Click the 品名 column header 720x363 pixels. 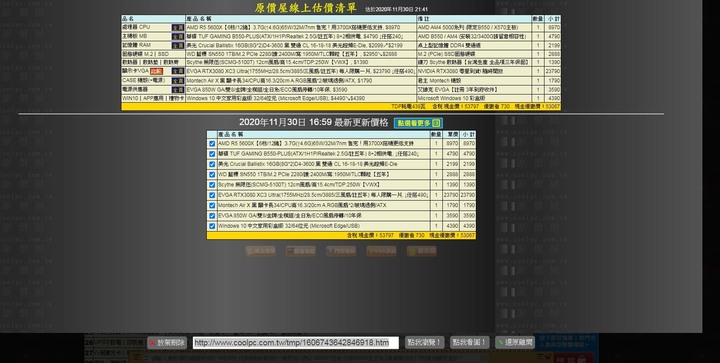coord(153,19)
